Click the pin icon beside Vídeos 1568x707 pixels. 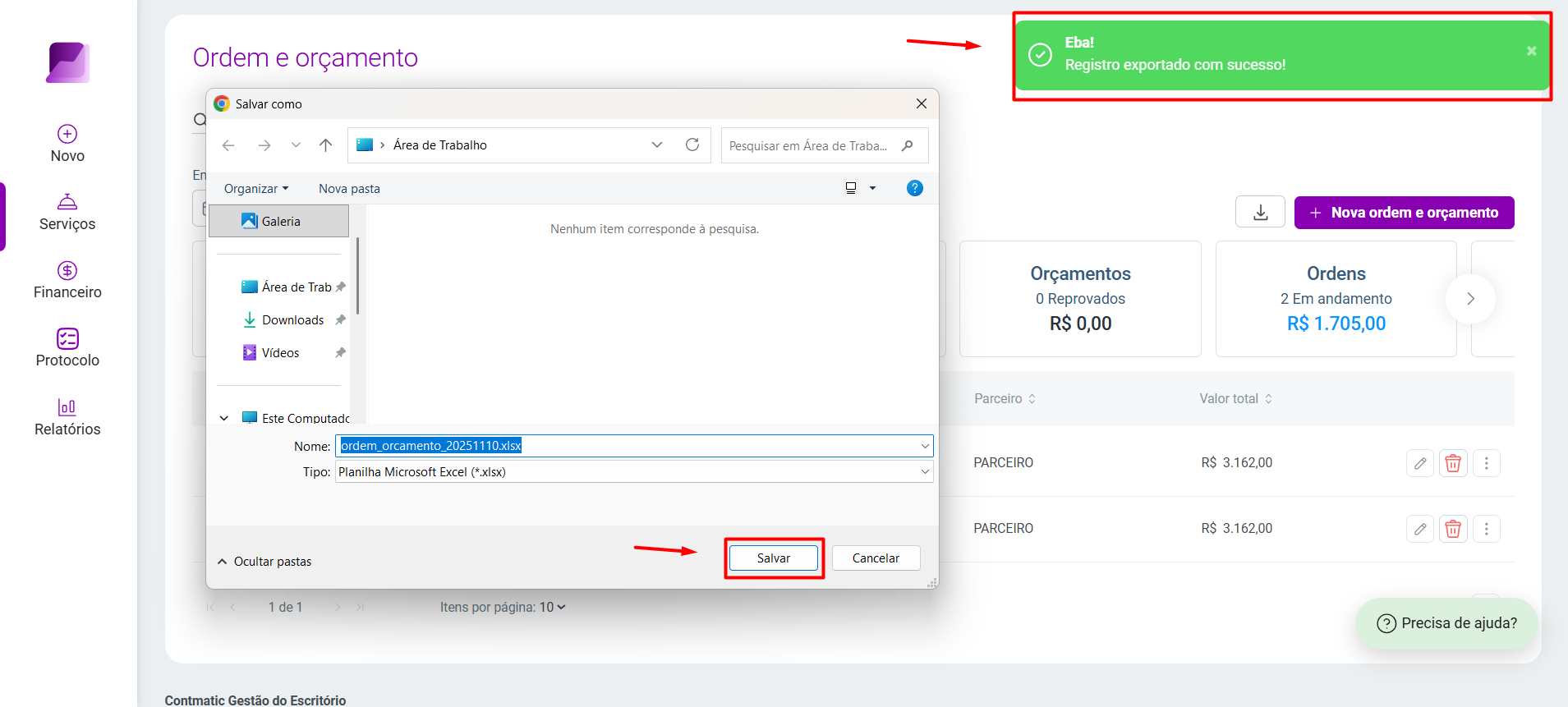[340, 352]
